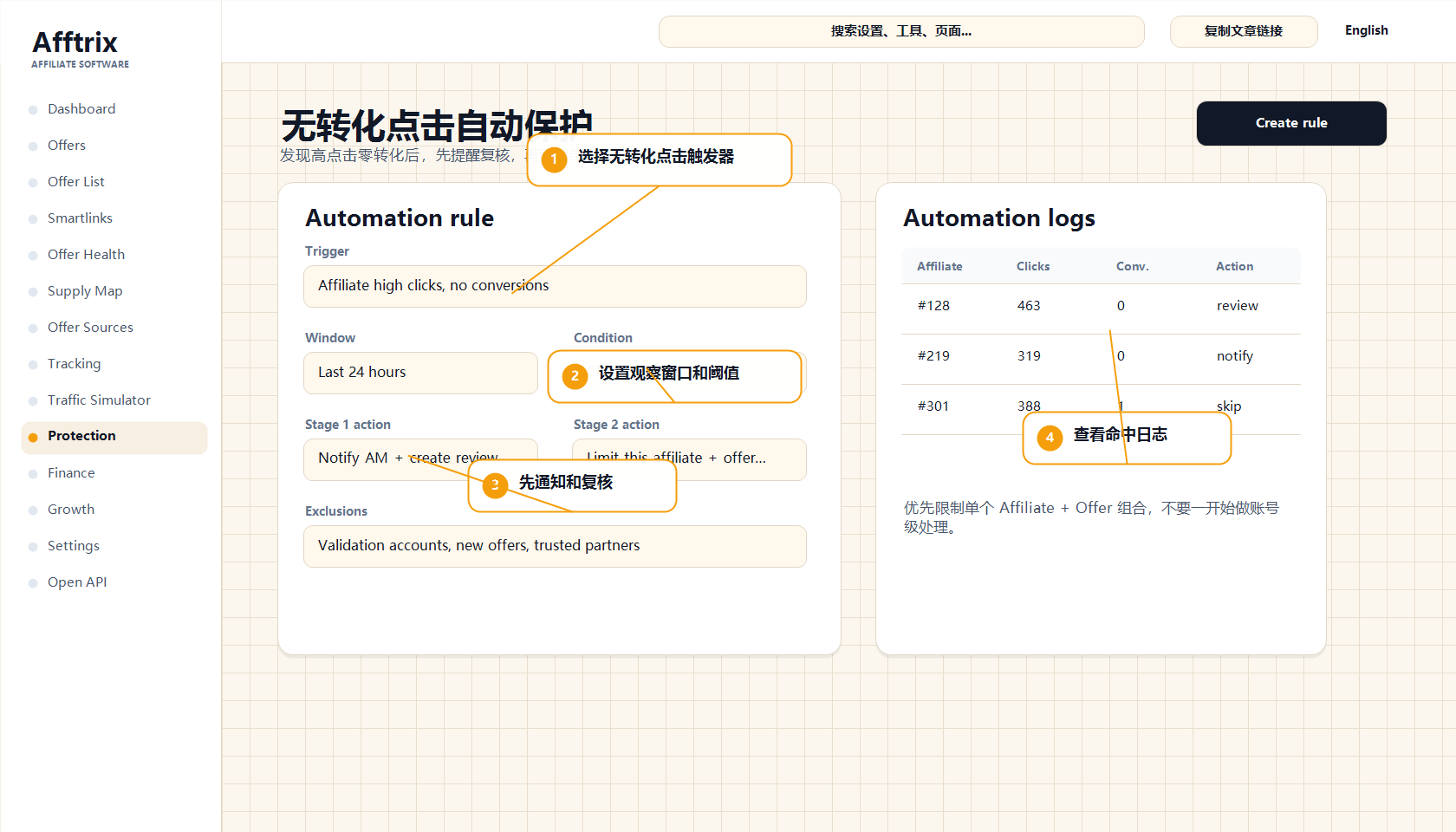Click the Affiliate column header
This screenshot has height=832, width=1456.
point(939,266)
